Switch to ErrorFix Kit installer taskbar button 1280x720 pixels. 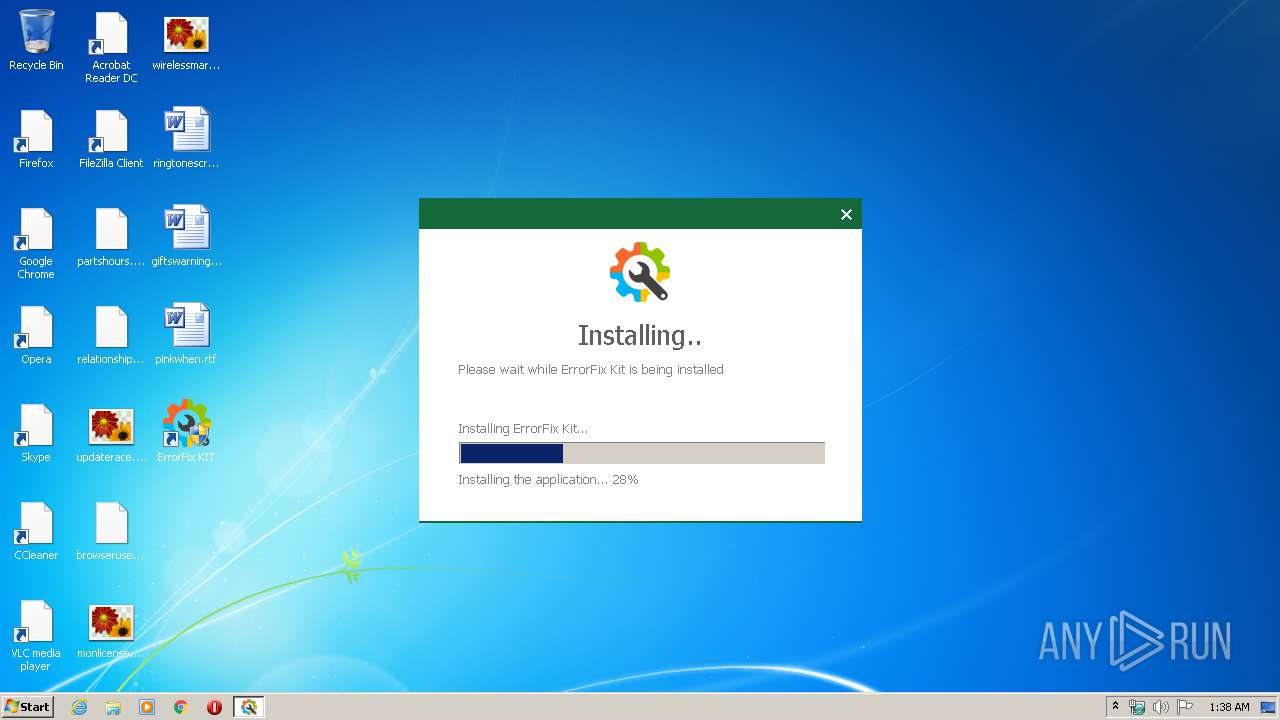click(249, 707)
